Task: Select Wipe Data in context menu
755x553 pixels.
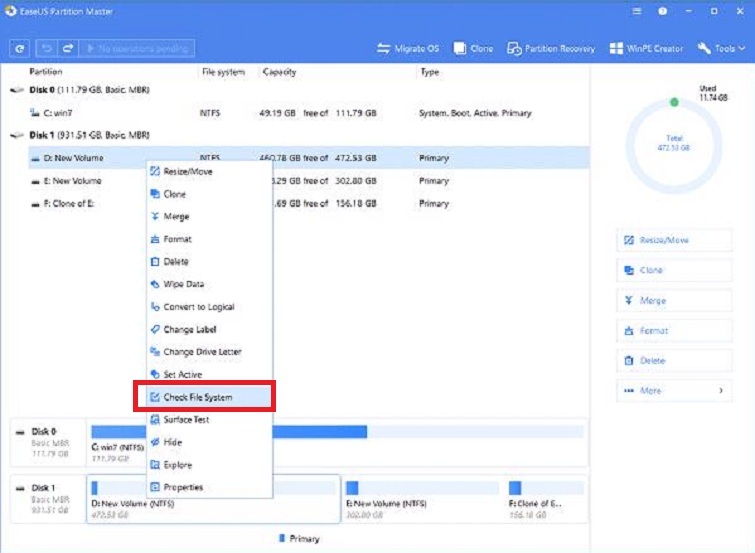Action: click(183, 284)
